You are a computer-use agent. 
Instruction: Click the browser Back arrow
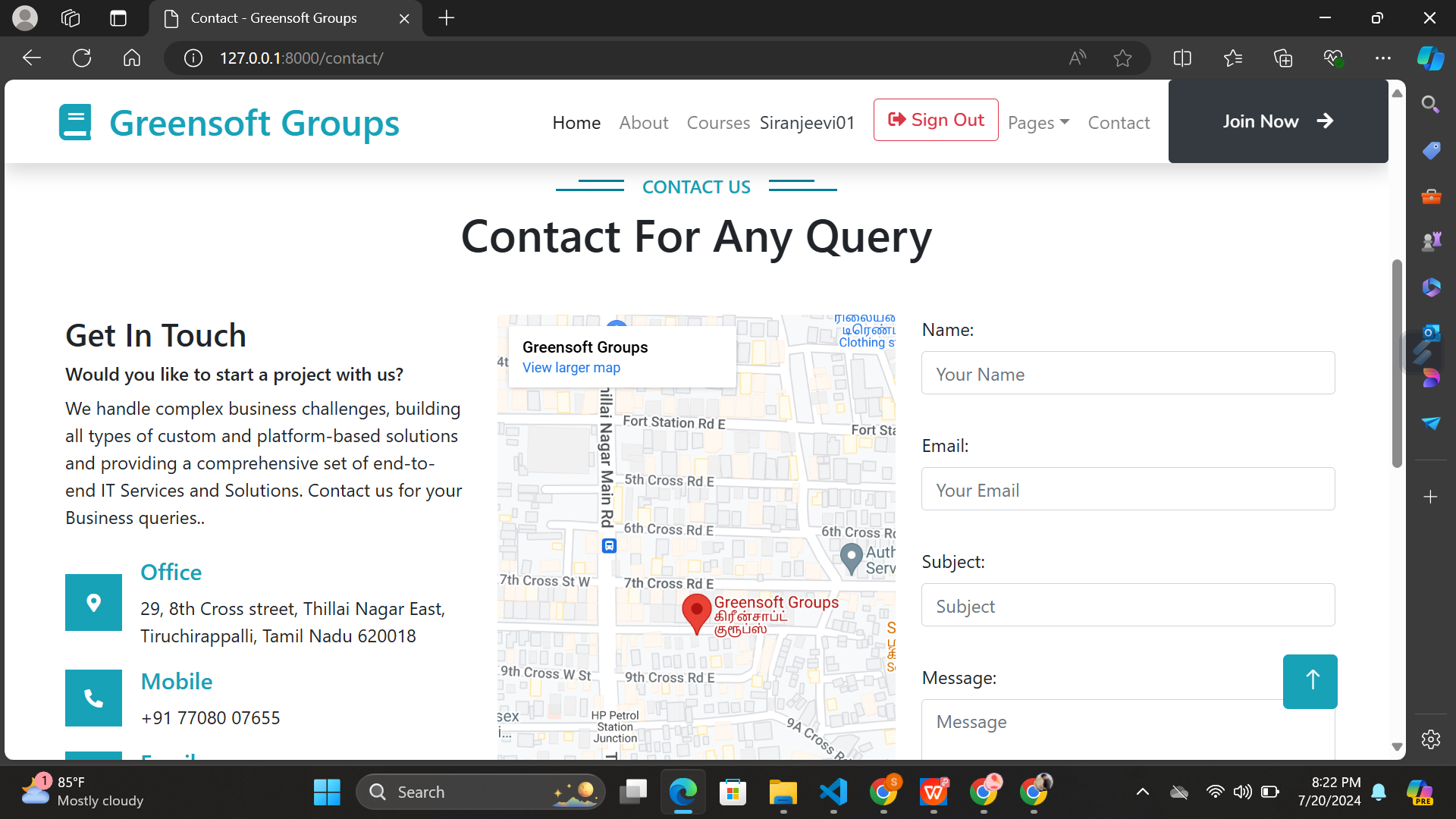pos(32,58)
